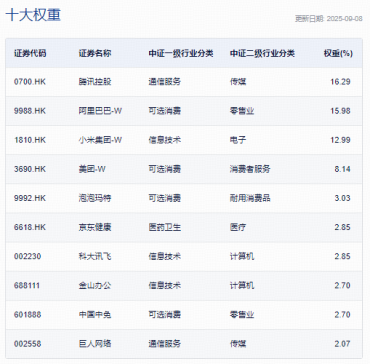Viewport: 371px width, 364px height.
Task: Select security code 6618.HK
Action: pyautogui.click(x=30, y=227)
